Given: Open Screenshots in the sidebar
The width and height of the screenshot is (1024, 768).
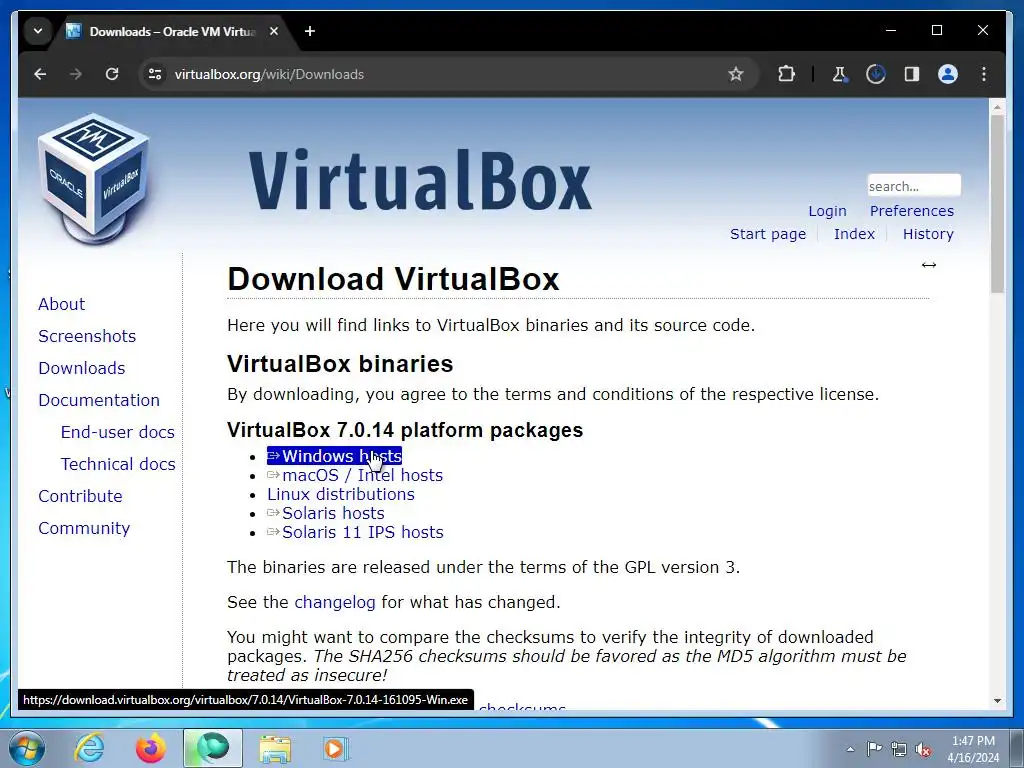Looking at the screenshot, I should (x=87, y=336).
